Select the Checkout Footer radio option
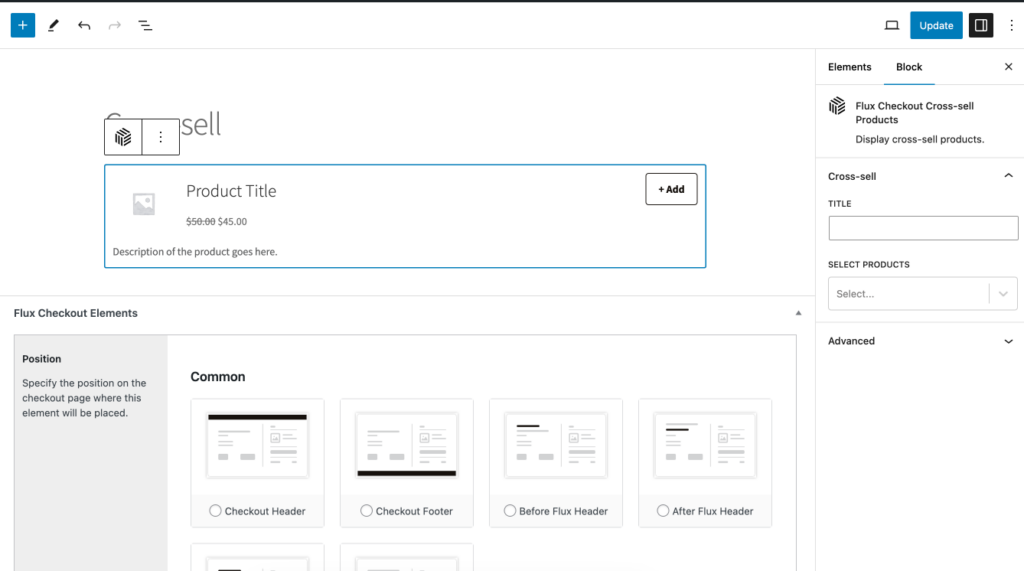 [366, 511]
